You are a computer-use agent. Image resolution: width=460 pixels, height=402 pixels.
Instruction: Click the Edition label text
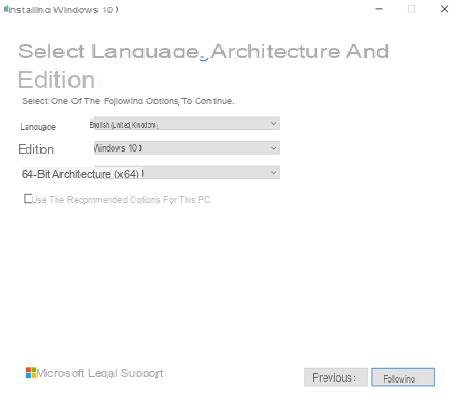click(36, 149)
